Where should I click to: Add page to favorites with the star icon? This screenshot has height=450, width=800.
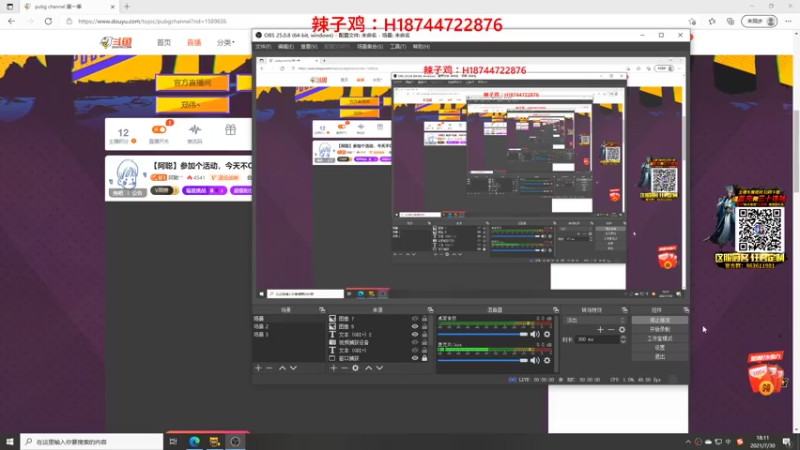tap(692, 21)
